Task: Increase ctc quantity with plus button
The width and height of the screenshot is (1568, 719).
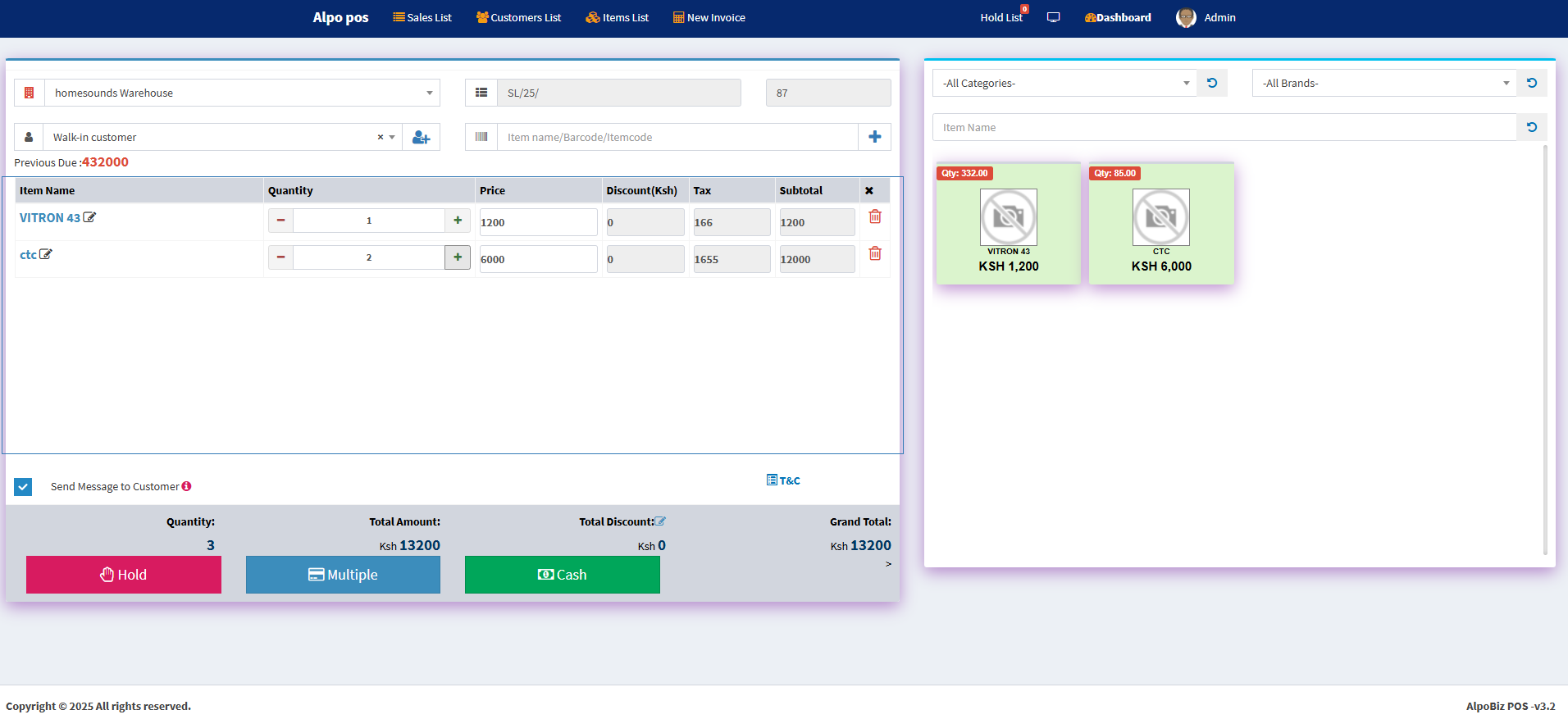Action: 458,258
